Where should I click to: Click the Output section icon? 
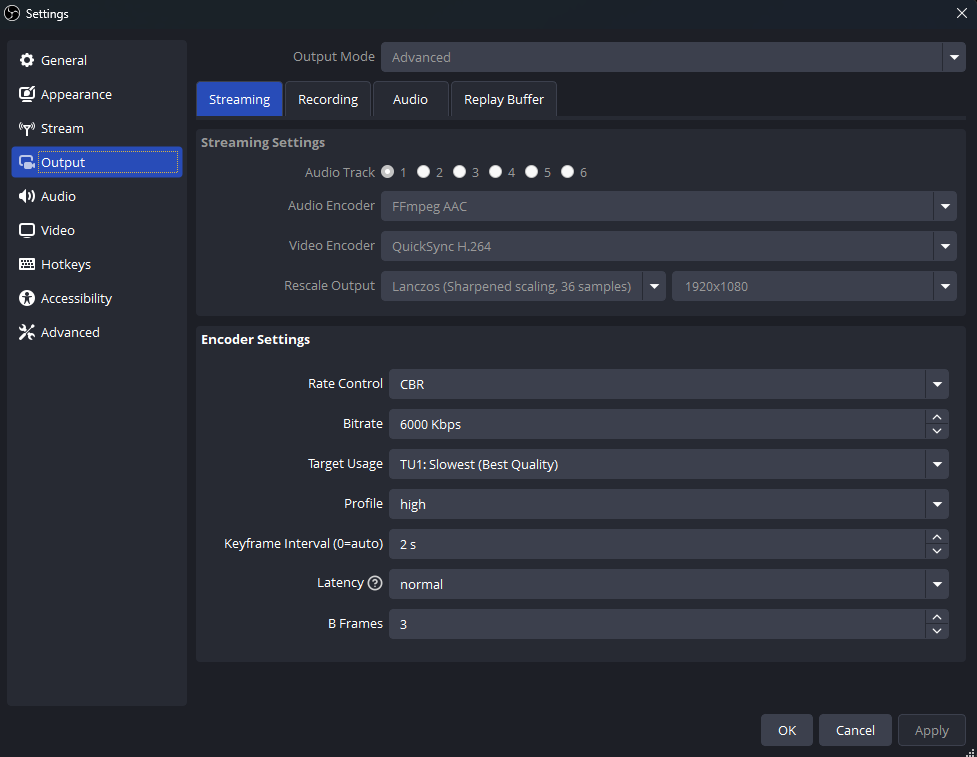pyautogui.click(x=27, y=162)
